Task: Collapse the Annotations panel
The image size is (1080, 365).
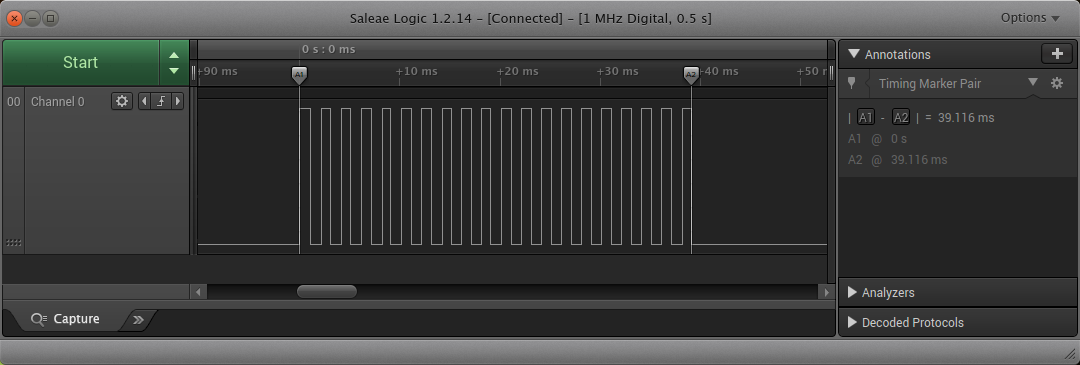Action: tap(854, 54)
